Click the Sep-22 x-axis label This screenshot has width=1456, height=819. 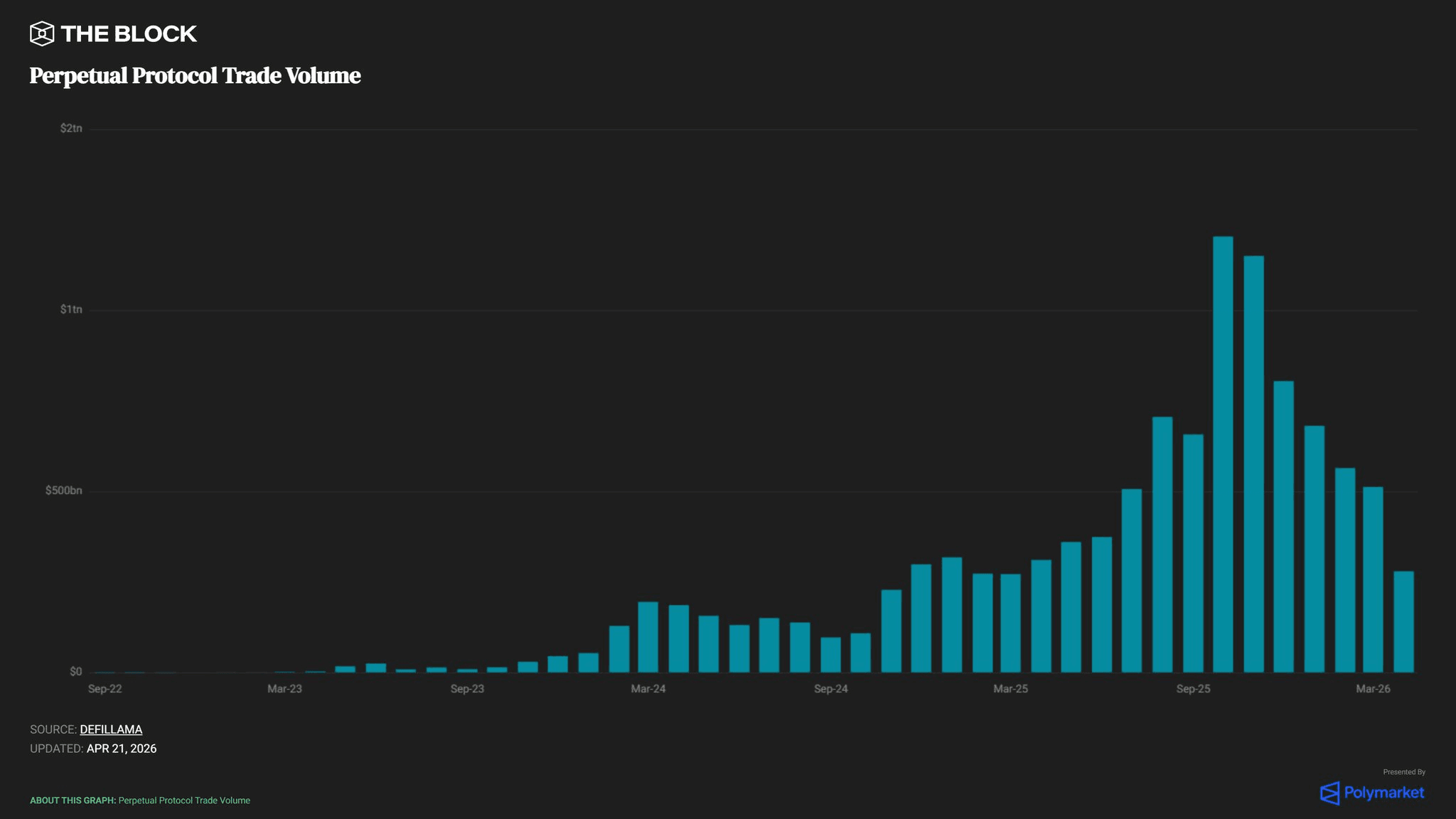point(105,689)
